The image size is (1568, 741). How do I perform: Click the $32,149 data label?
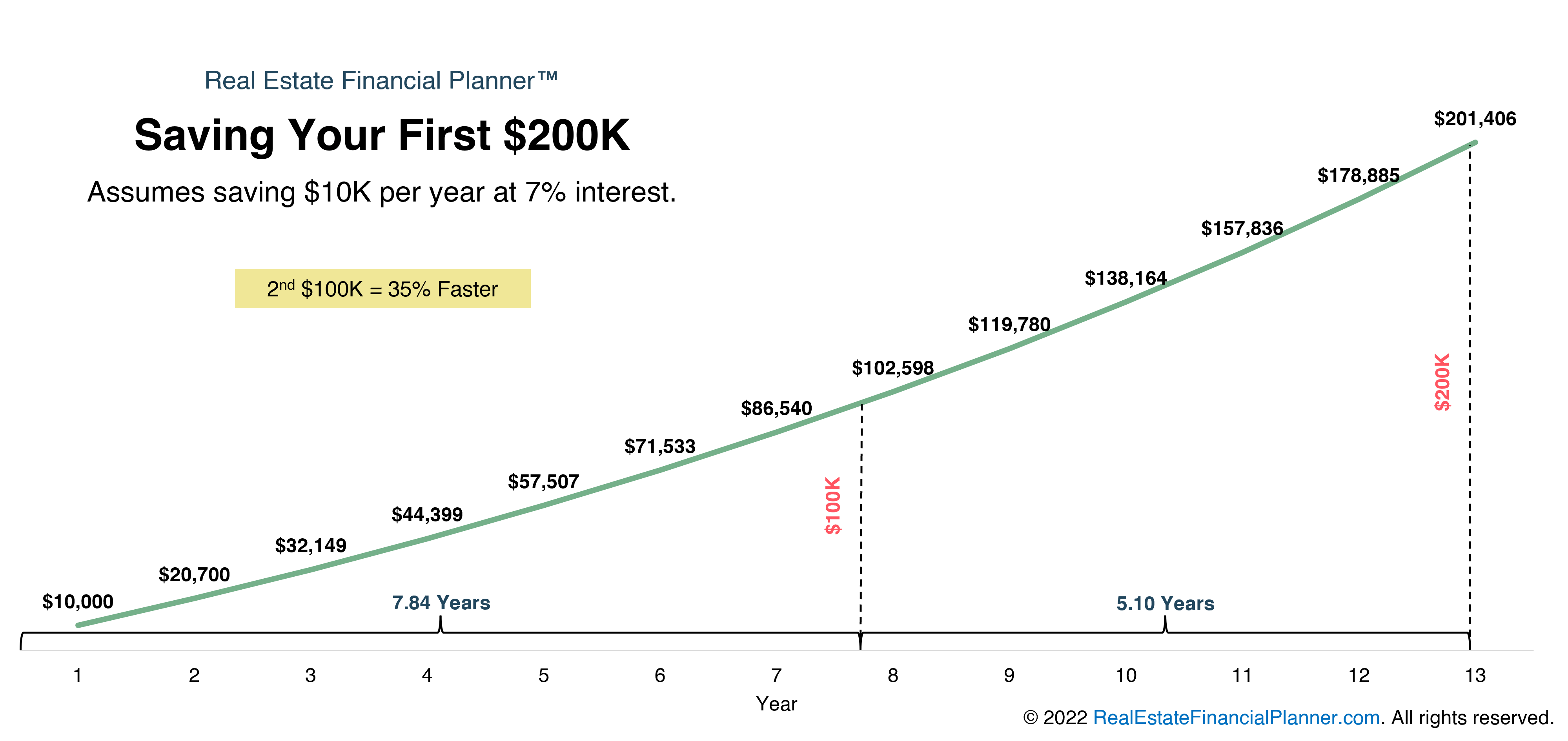tap(310, 546)
